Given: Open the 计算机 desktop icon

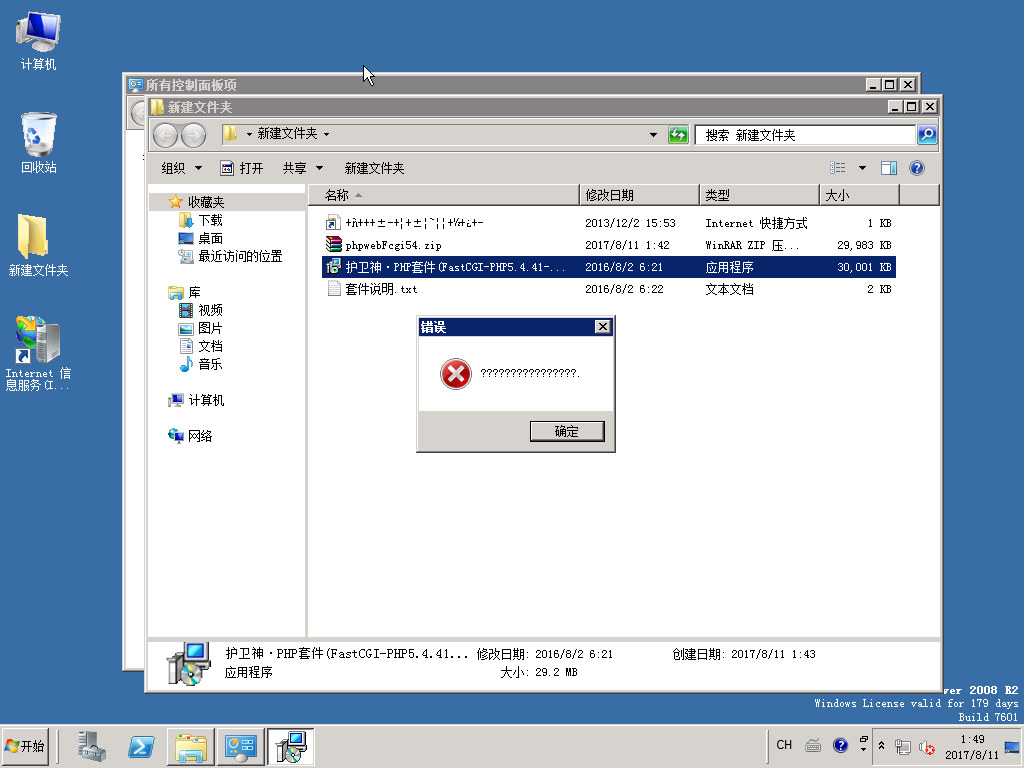Looking at the screenshot, I should (38, 39).
